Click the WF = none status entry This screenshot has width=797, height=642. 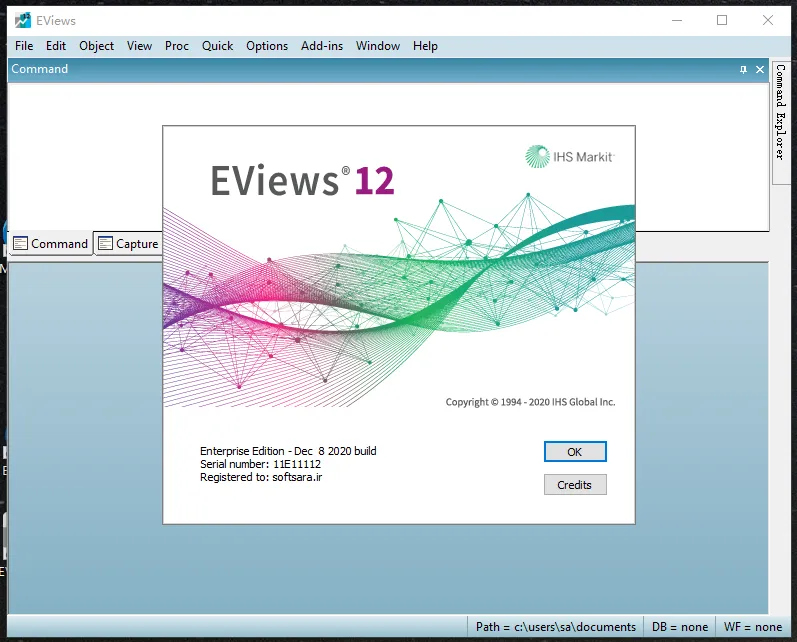[753, 627]
